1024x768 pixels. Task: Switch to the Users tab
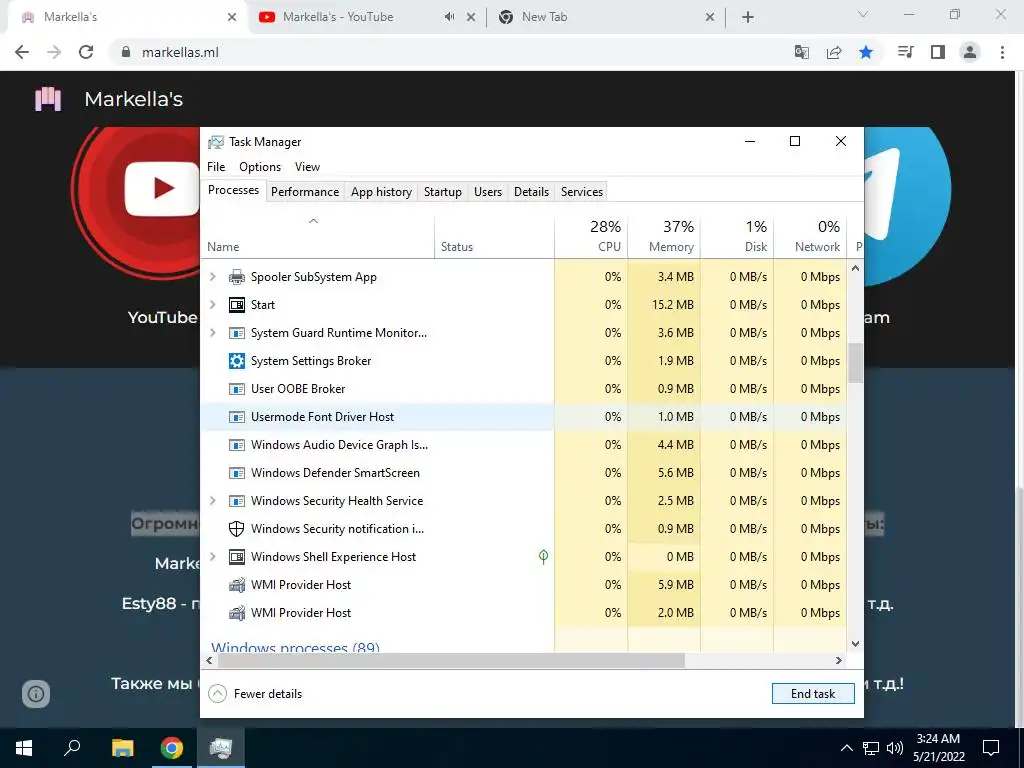pos(488,192)
